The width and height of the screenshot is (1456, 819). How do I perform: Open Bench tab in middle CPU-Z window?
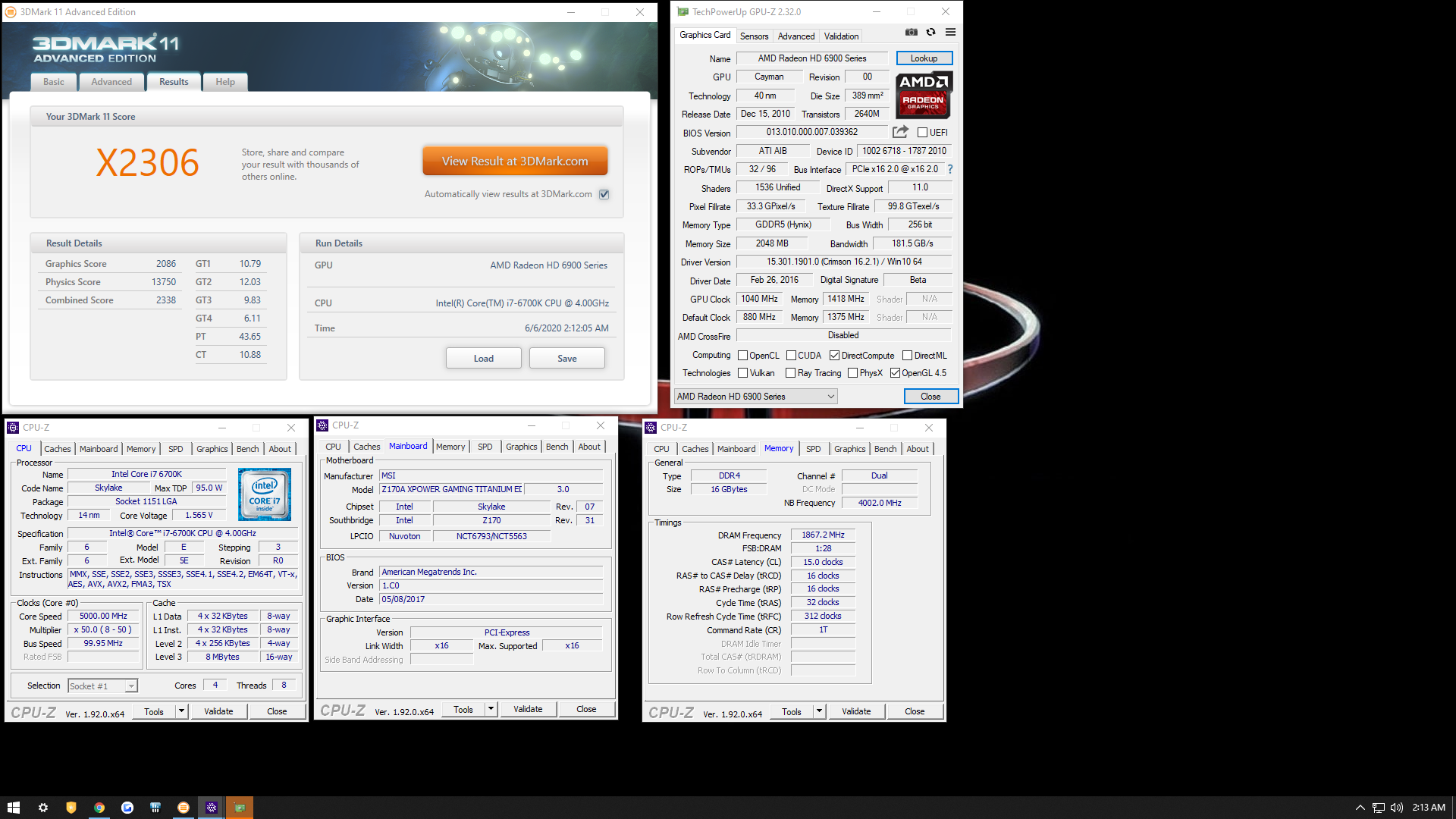557,447
